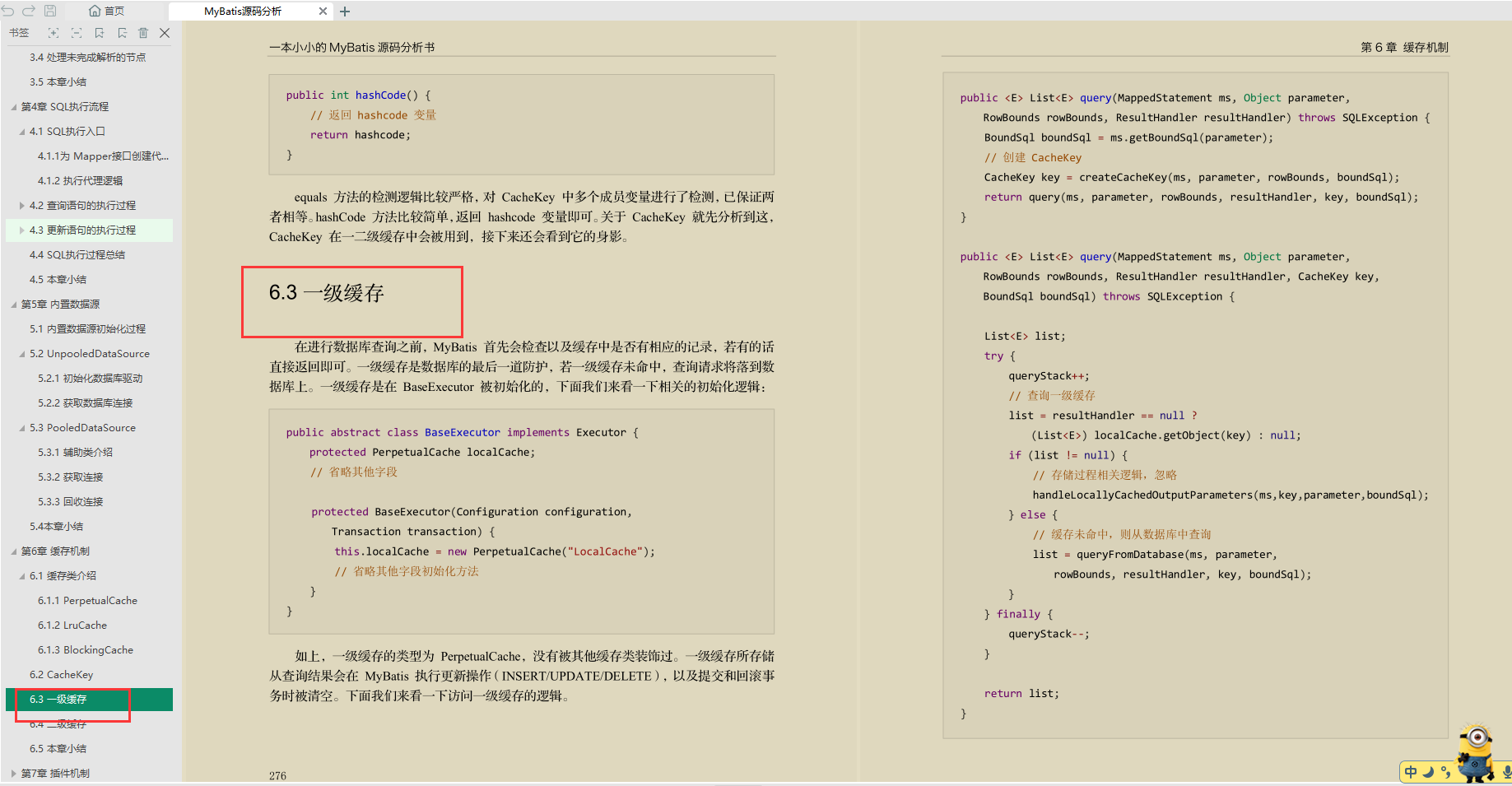Go to 第7章 插件机制 bookmark
The width and height of the screenshot is (1512, 786).
(x=55, y=774)
